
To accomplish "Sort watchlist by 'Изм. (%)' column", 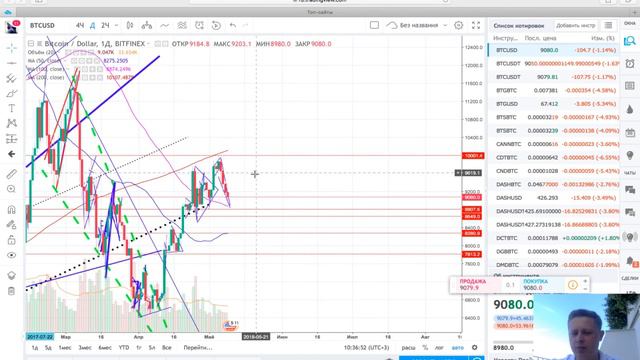I will tap(602, 38).
